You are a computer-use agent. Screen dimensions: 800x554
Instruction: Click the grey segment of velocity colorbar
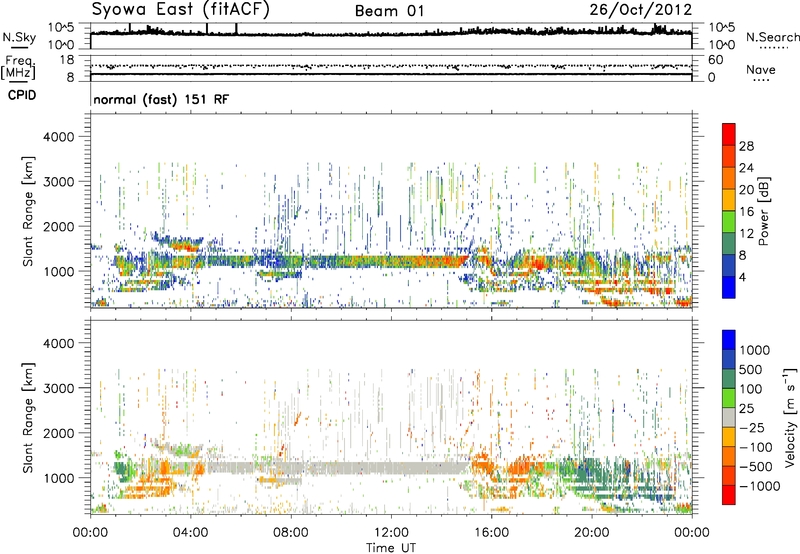729,417
